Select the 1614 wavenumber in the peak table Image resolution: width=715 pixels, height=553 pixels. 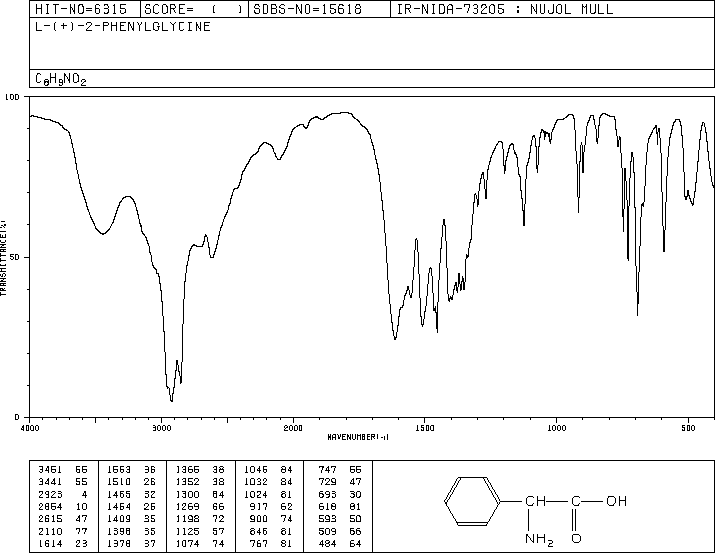click(50, 544)
